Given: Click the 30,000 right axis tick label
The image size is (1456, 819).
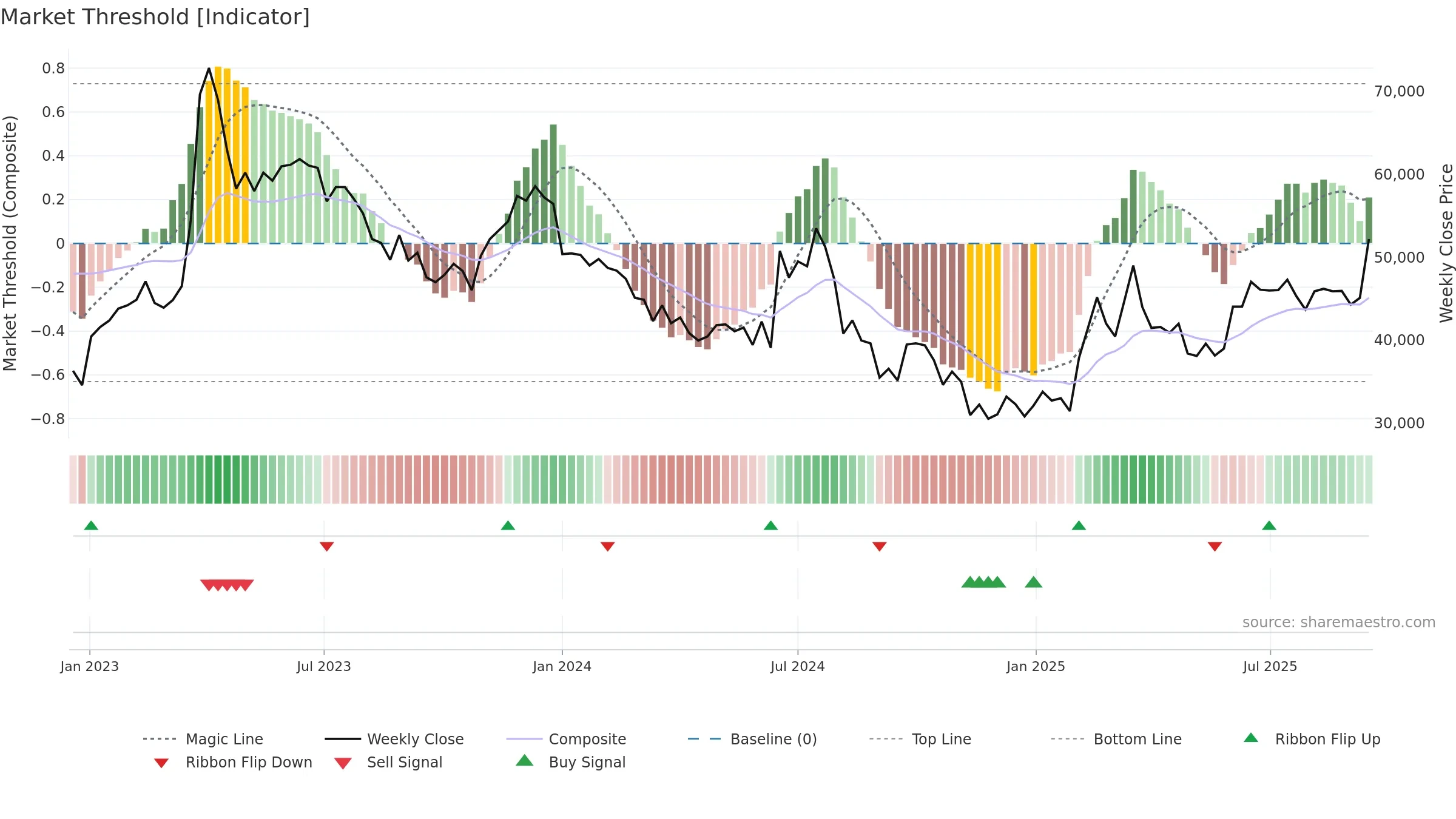Looking at the screenshot, I should click(x=1400, y=423).
